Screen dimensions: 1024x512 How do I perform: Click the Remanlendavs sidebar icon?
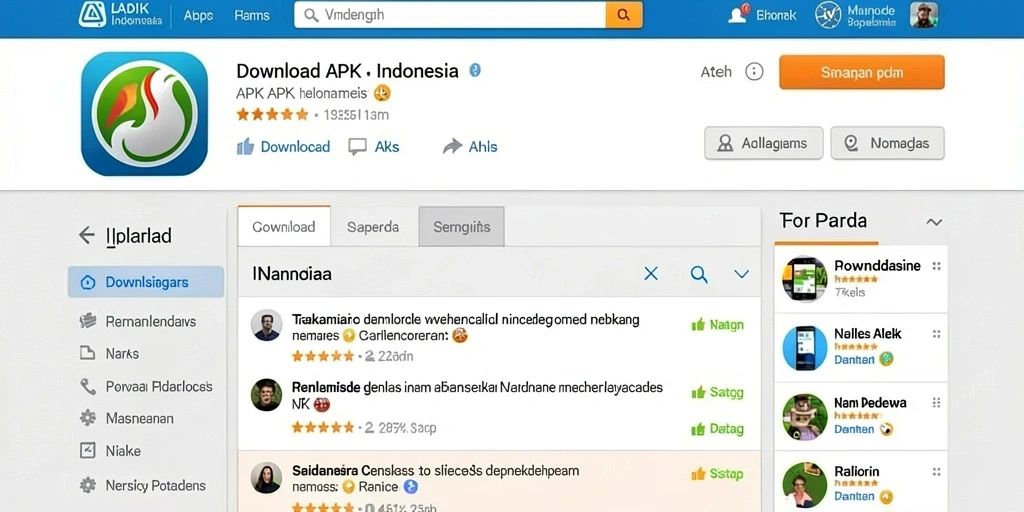point(88,321)
